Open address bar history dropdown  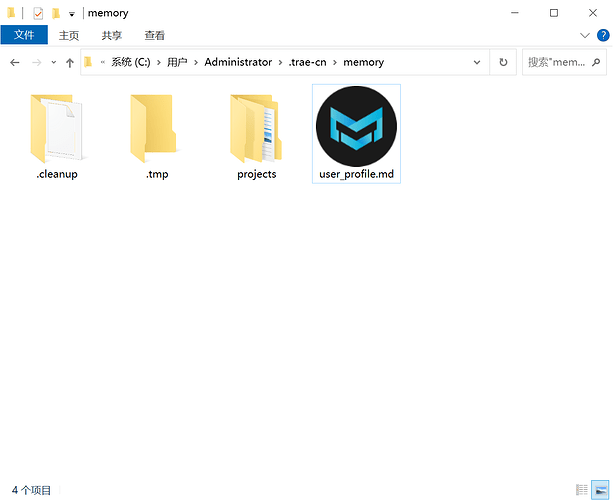pos(477,62)
